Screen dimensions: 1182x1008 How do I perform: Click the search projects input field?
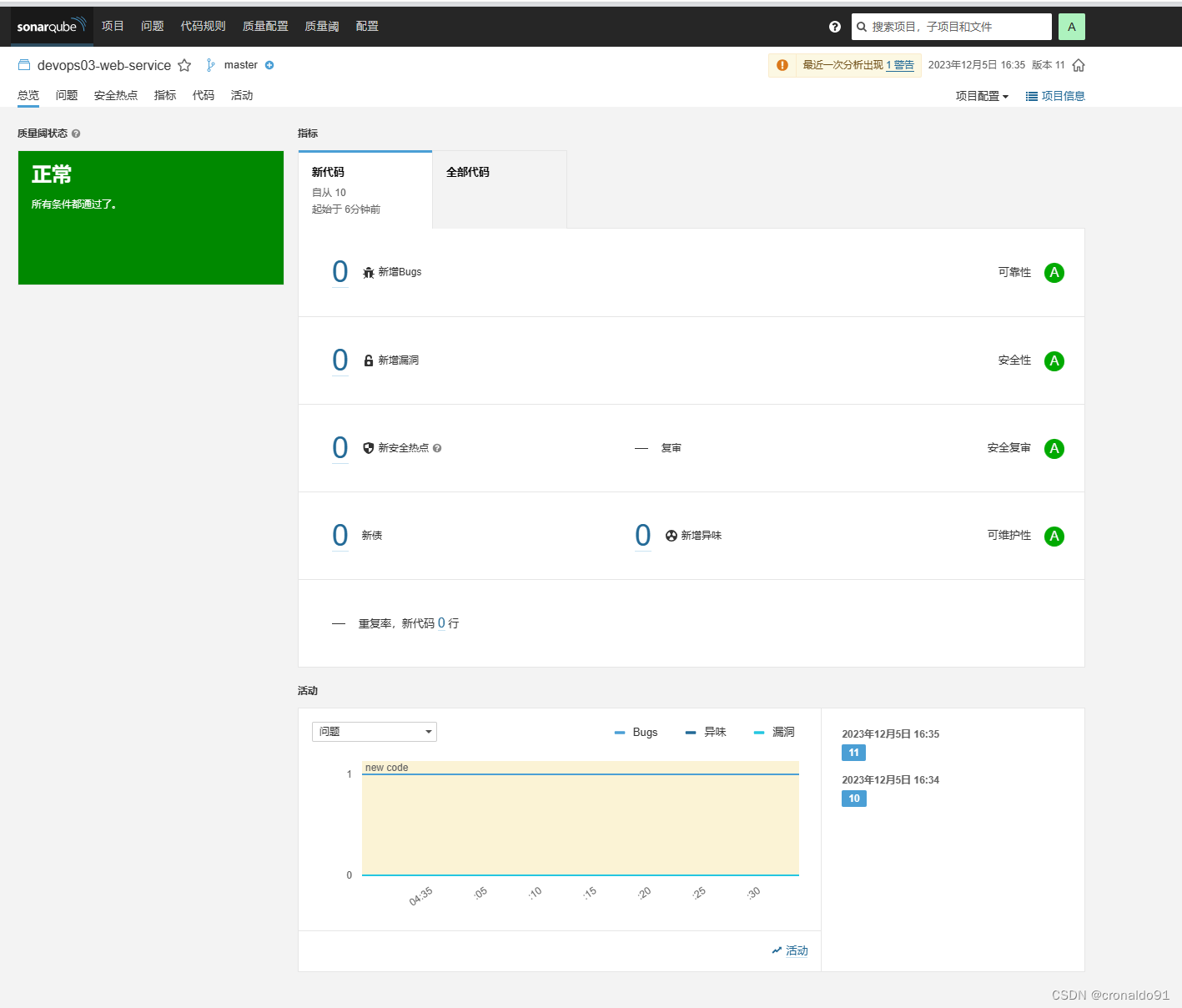click(x=952, y=27)
